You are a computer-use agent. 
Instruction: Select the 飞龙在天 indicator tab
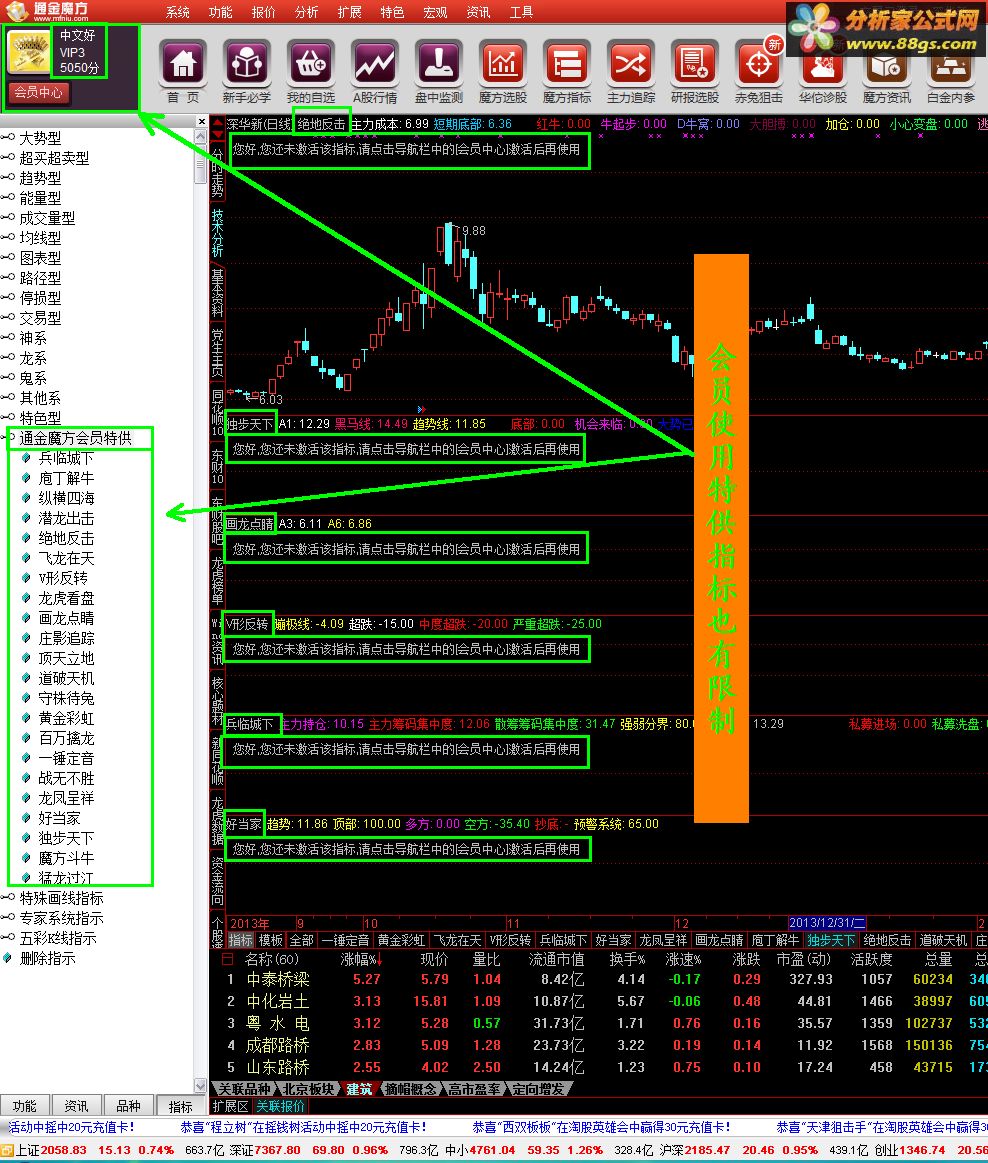point(458,940)
